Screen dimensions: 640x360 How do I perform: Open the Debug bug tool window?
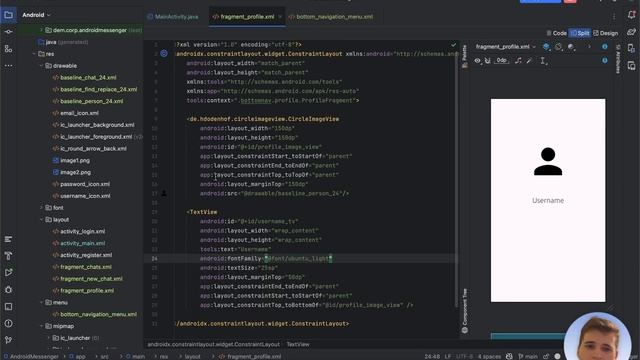click(x=8, y=289)
